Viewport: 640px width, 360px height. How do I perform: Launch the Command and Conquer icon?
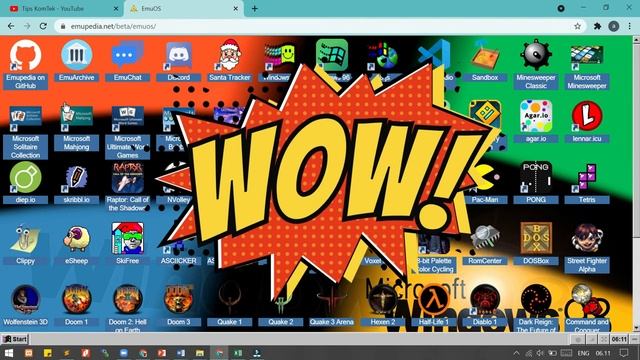pyautogui.click(x=587, y=309)
